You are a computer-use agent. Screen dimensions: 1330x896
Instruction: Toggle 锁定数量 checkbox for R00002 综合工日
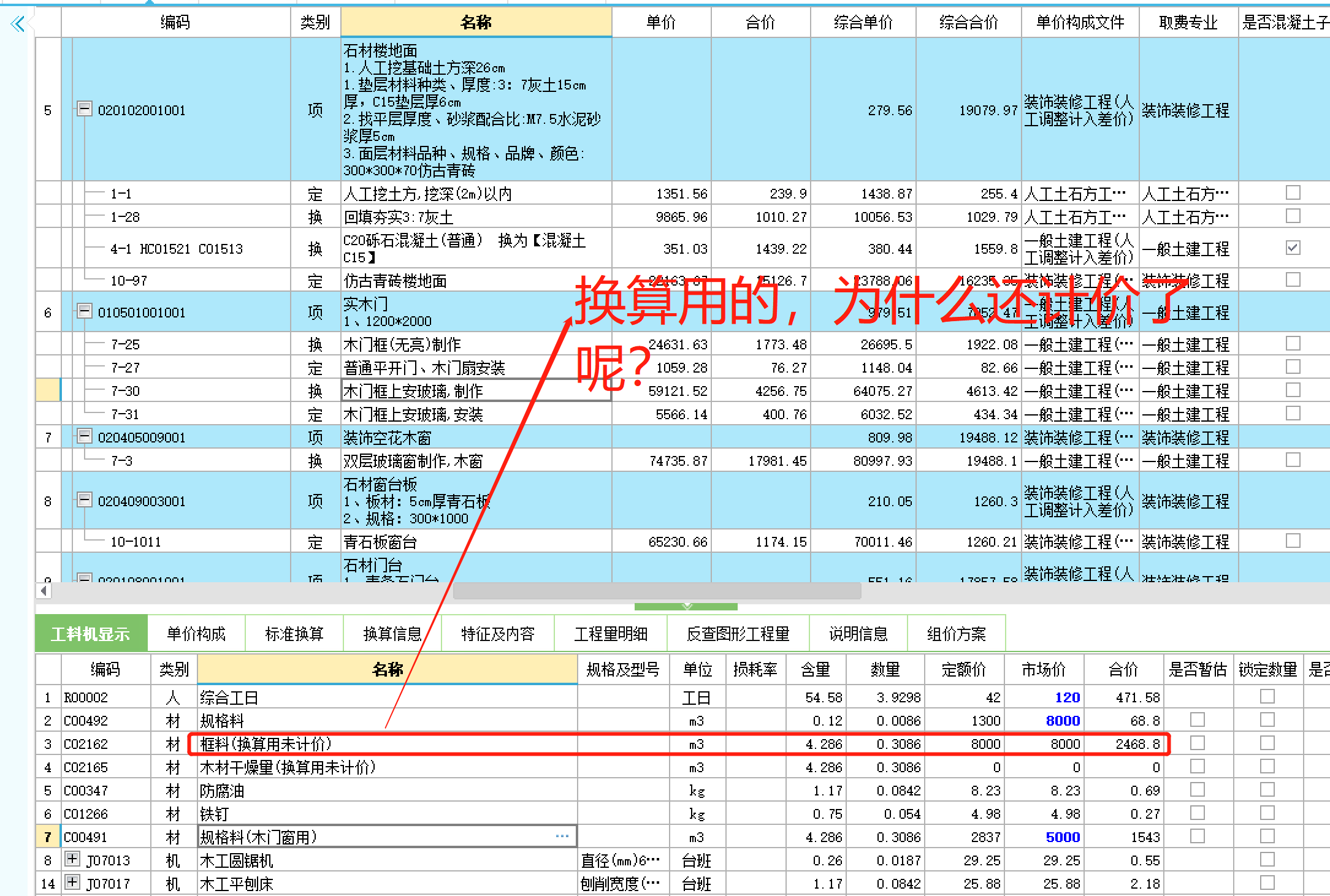pyautogui.click(x=1267, y=697)
